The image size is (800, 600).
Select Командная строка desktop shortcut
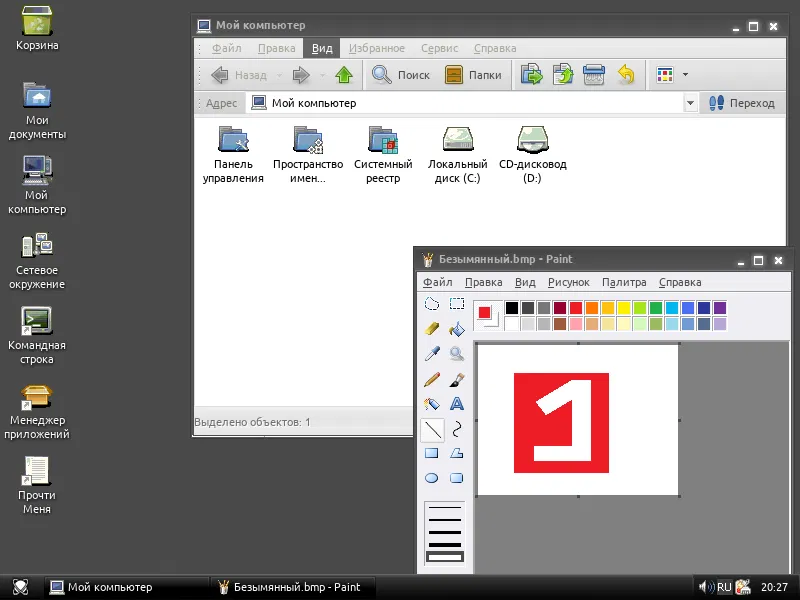(x=37, y=336)
